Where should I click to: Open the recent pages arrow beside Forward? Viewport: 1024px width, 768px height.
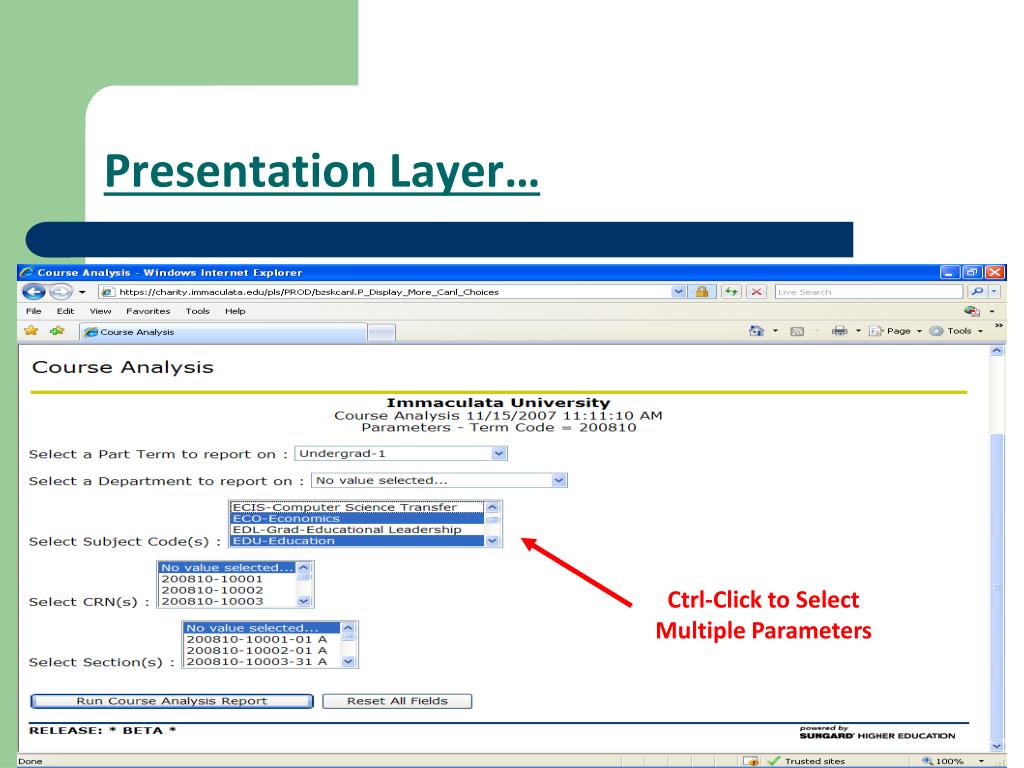tap(82, 292)
